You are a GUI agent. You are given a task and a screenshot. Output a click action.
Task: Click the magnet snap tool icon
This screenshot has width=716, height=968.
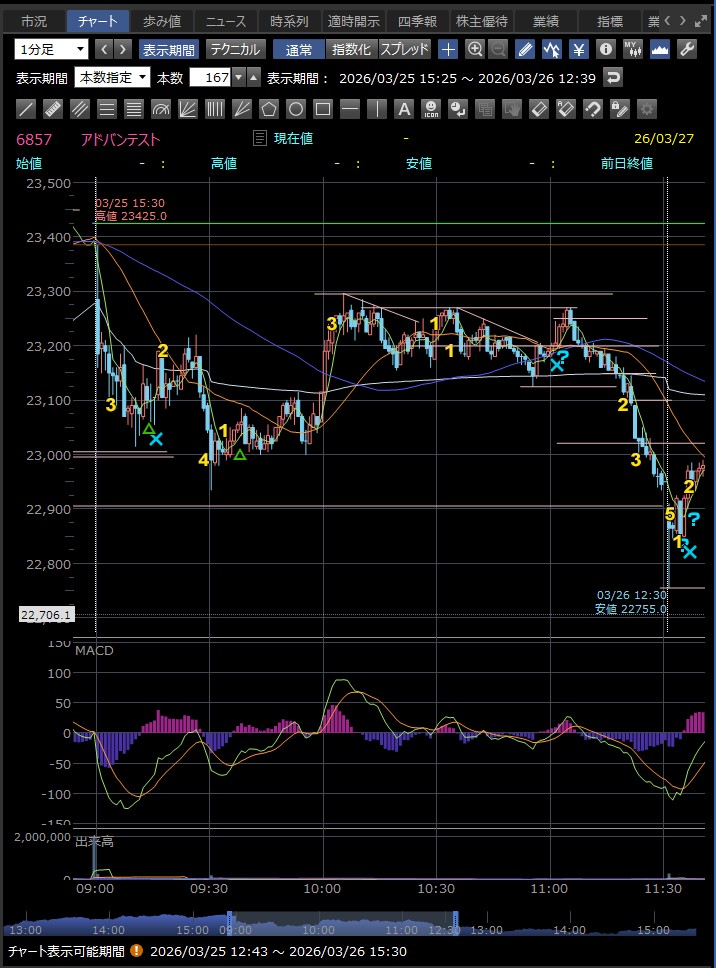coord(593,109)
